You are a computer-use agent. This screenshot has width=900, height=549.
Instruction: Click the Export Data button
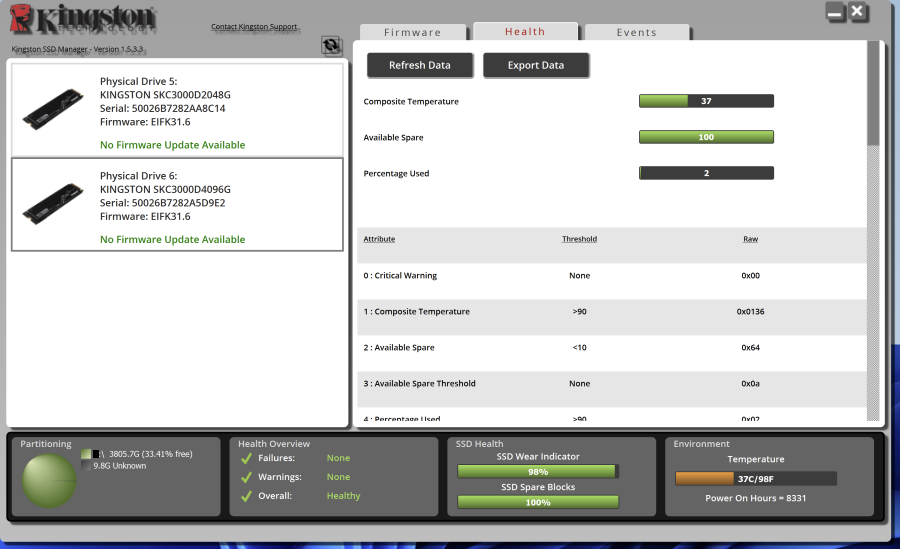point(536,65)
